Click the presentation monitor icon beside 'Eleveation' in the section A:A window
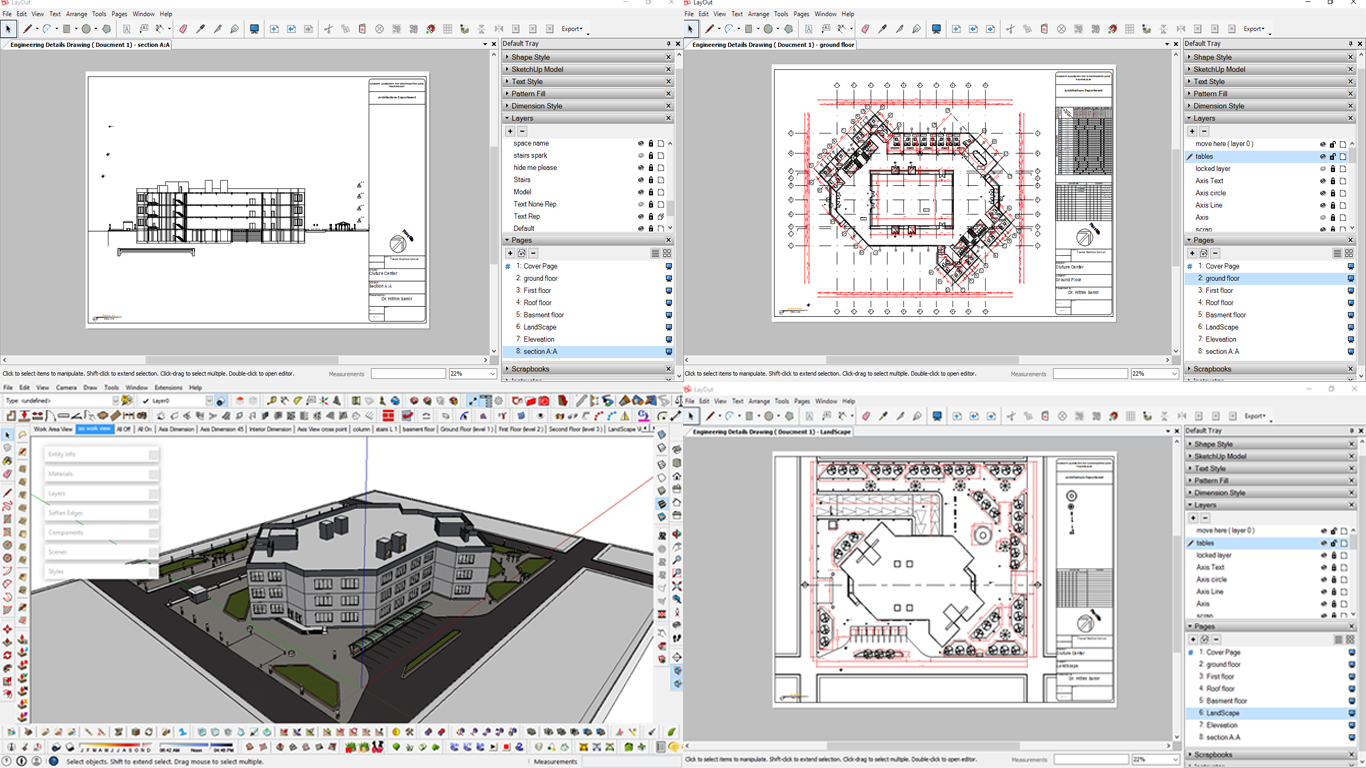Image resolution: width=1366 pixels, height=768 pixels. pos(669,339)
